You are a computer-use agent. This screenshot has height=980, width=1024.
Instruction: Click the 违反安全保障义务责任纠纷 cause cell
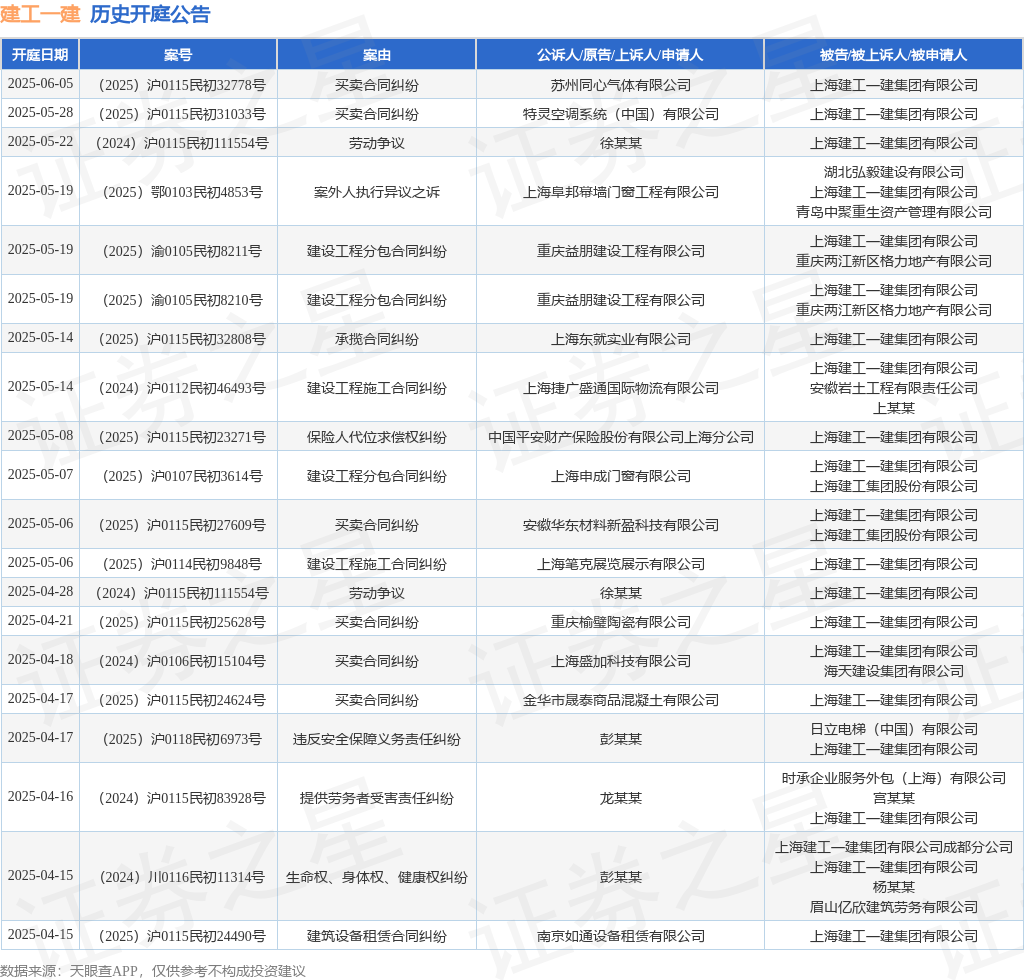(377, 739)
